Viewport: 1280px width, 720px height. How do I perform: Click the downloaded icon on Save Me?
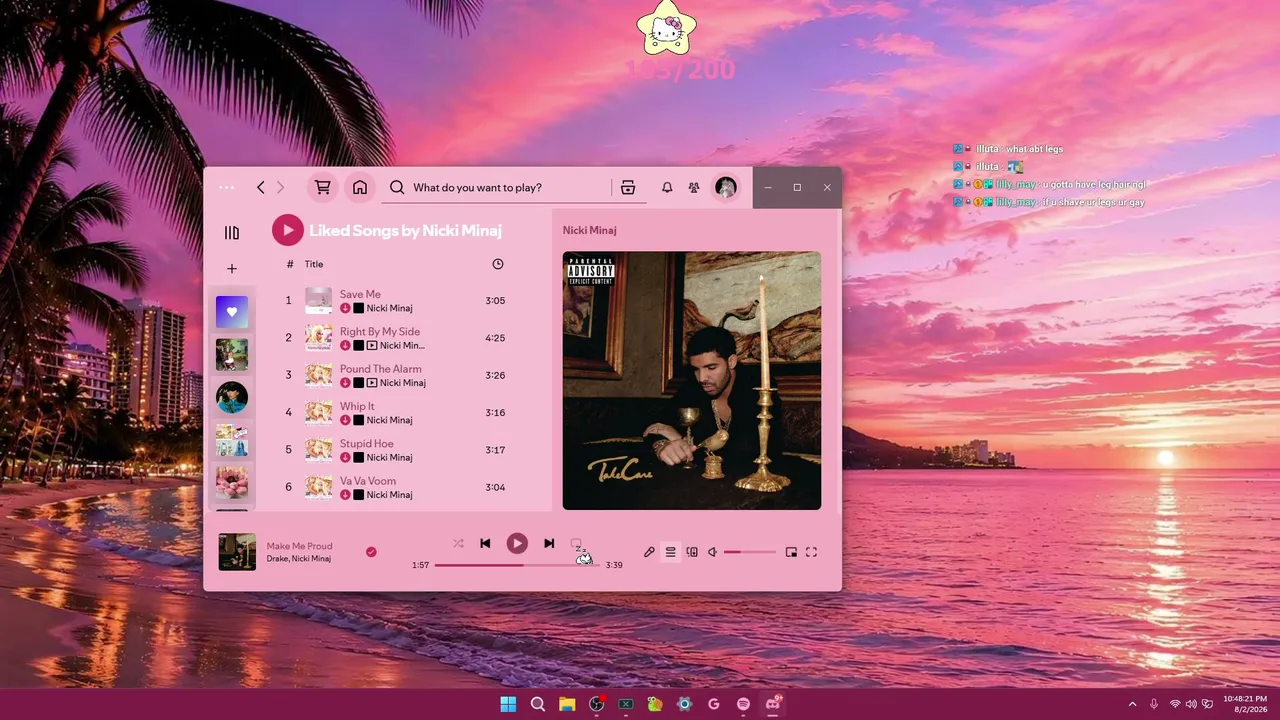(345, 308)
